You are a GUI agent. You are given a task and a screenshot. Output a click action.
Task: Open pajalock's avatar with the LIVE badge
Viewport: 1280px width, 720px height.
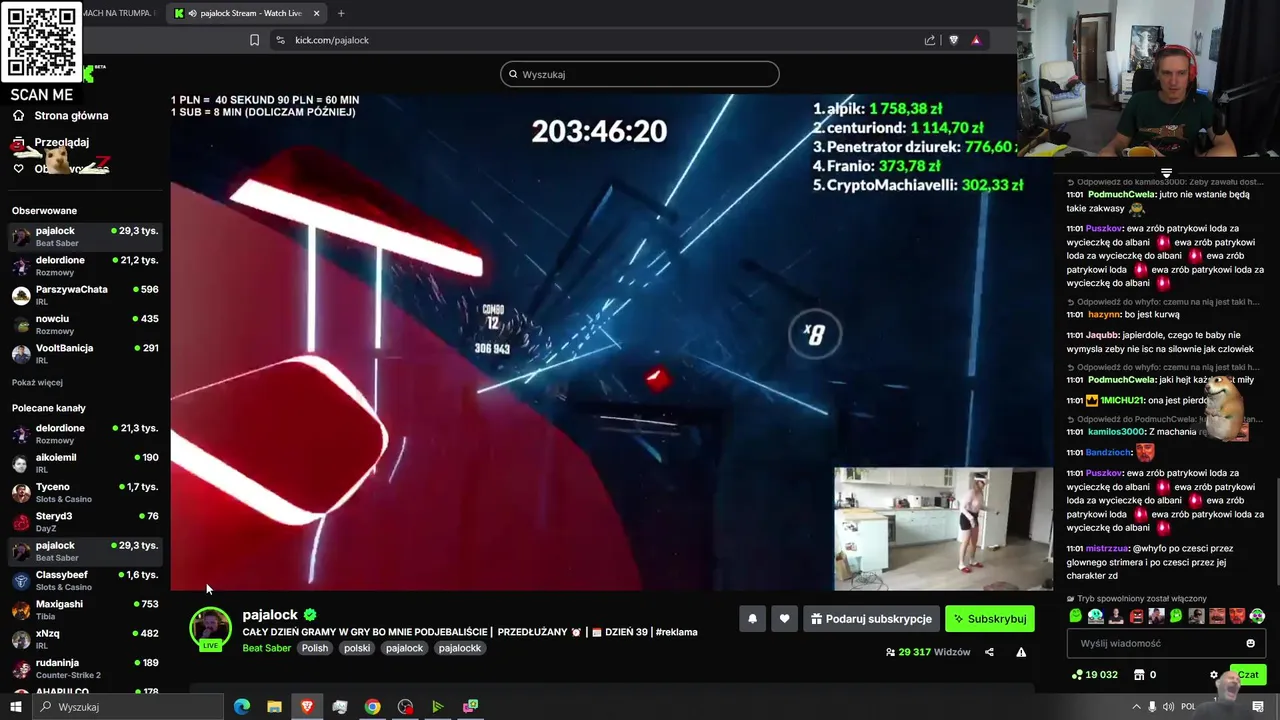[x=210, y=629]
